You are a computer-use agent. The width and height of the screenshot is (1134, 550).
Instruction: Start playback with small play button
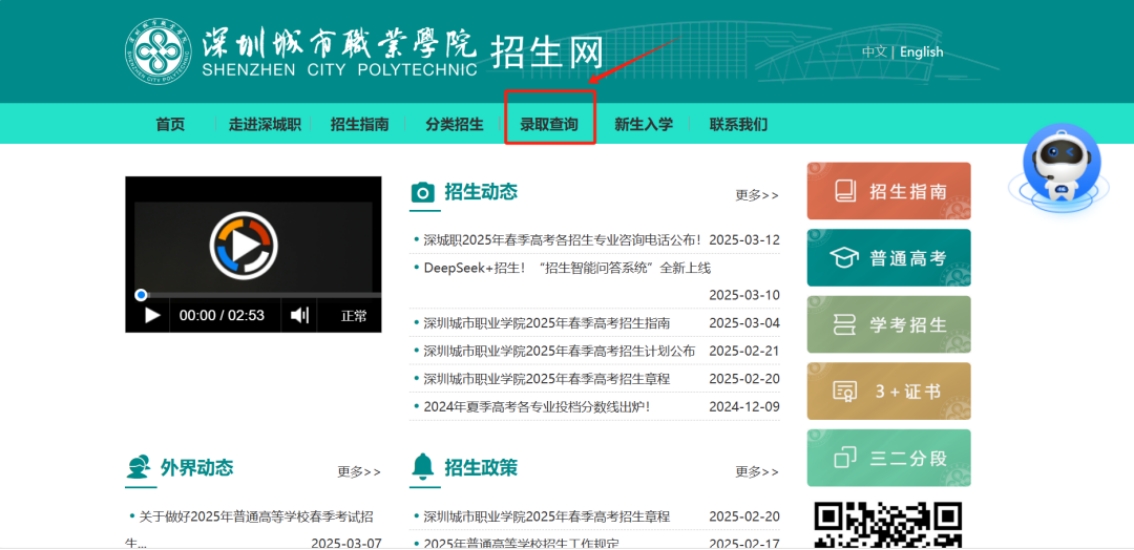tap(152, 316)
